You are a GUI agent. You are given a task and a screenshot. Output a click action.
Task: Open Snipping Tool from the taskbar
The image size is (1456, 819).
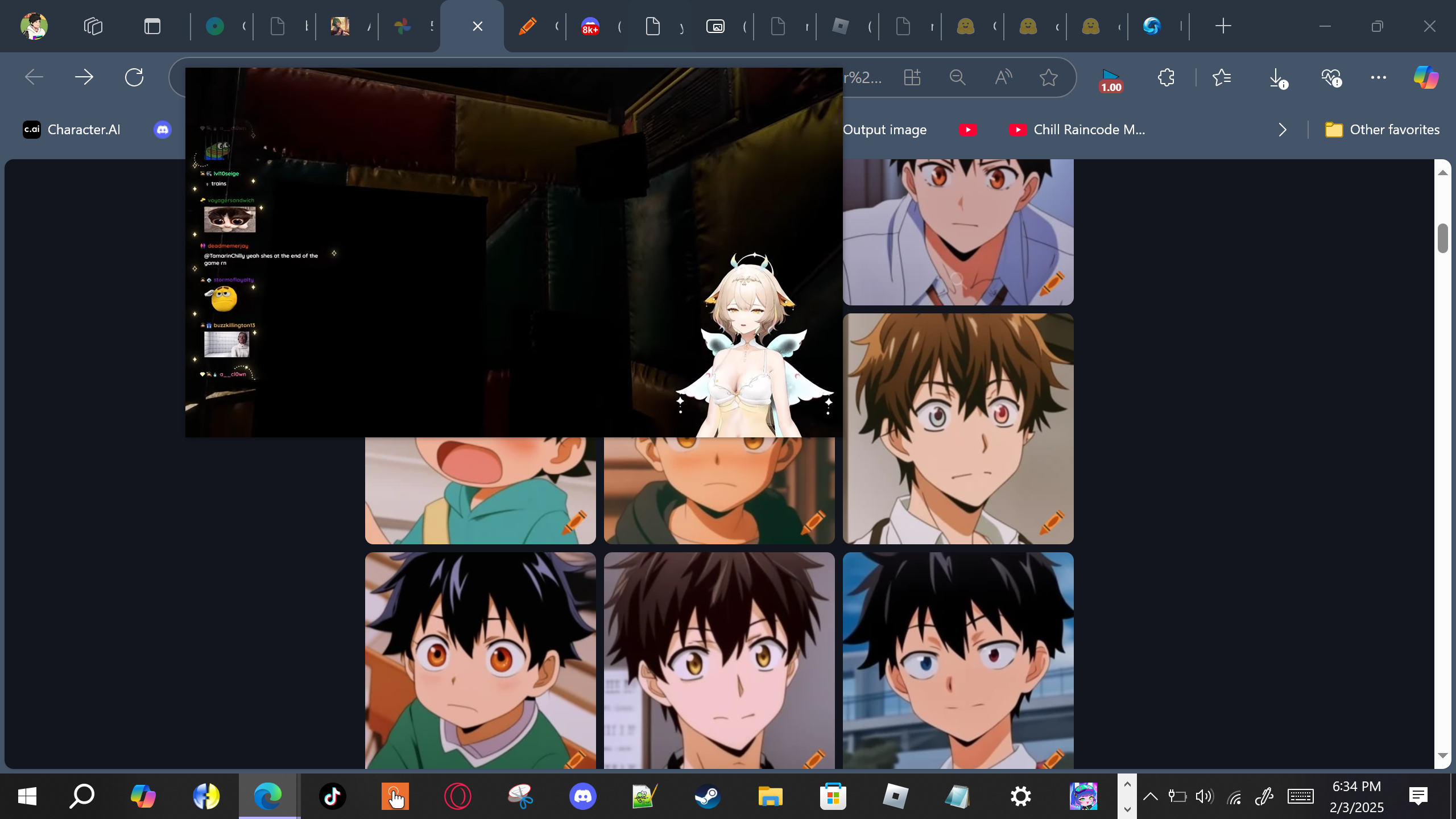point(520,796)
